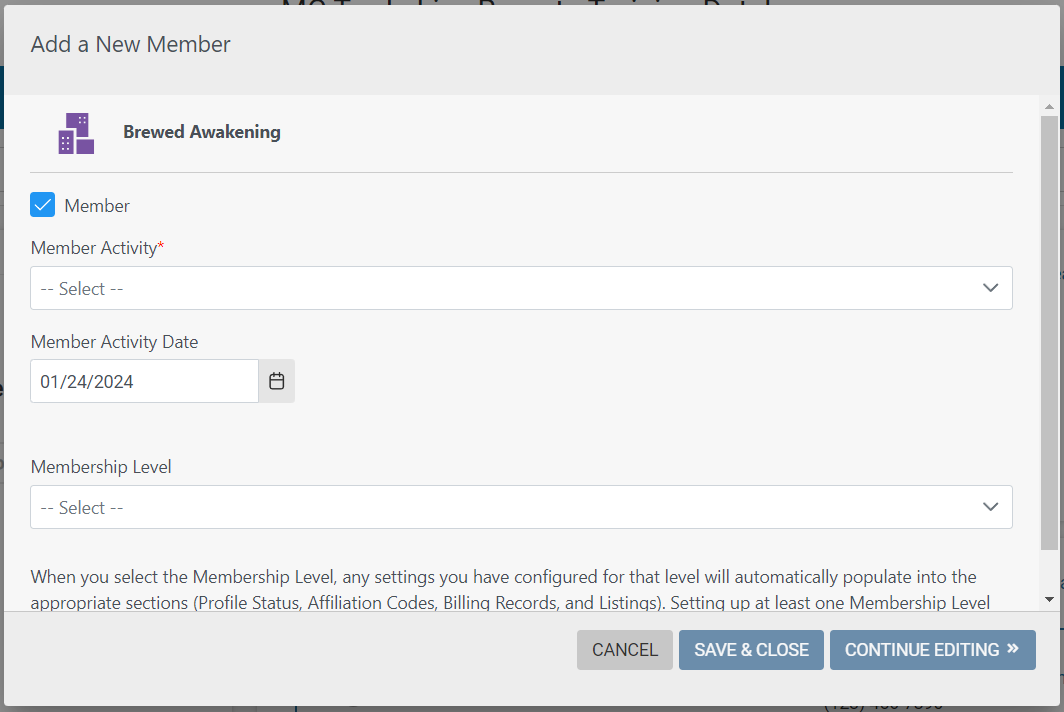The width and height of the screenshot is (1064, 712).
Task: Click the double chevron on Continue Editing
Action: click(1012, 649)
